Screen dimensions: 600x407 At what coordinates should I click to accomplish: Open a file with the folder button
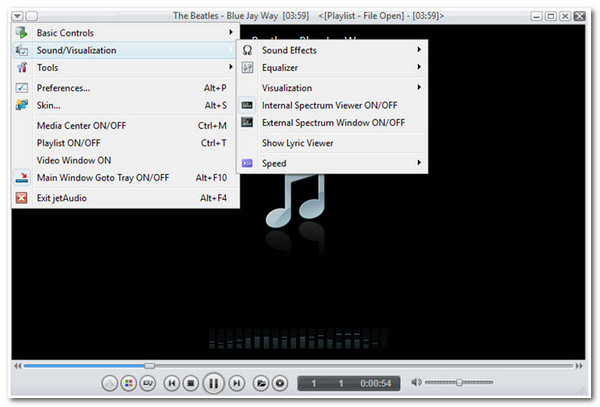pos(261,383)
